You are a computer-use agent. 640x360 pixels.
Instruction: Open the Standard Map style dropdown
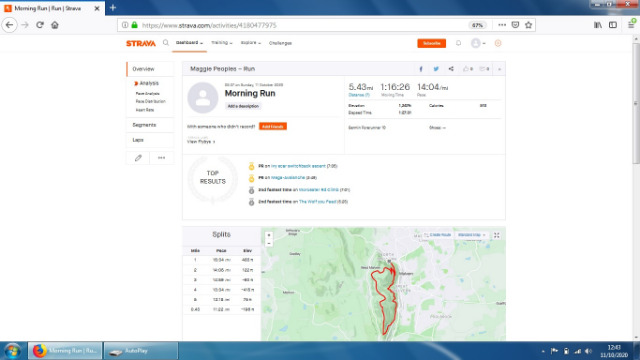[471, 235]
